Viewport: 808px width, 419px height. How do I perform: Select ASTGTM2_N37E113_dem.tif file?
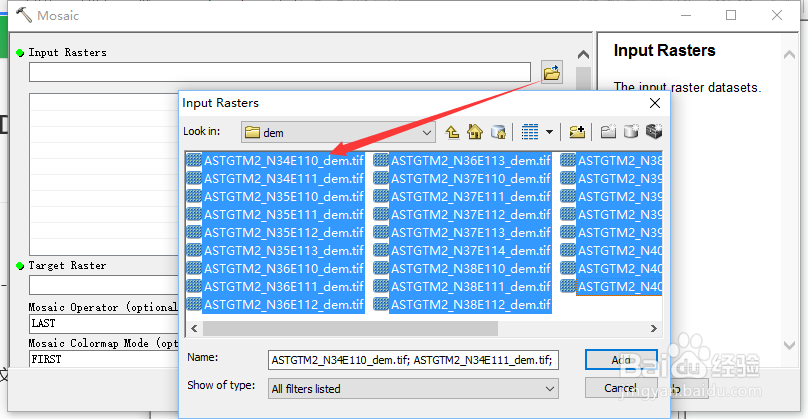coord(470,233)
